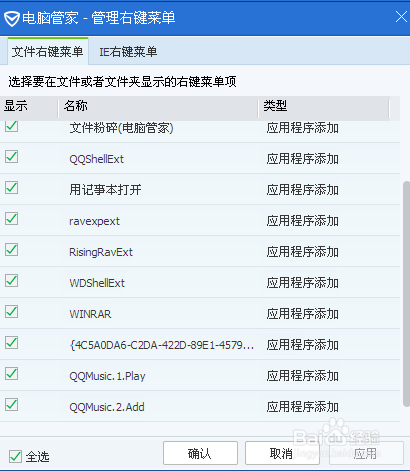Toggle the 全选 select-all checkbox

15,456
